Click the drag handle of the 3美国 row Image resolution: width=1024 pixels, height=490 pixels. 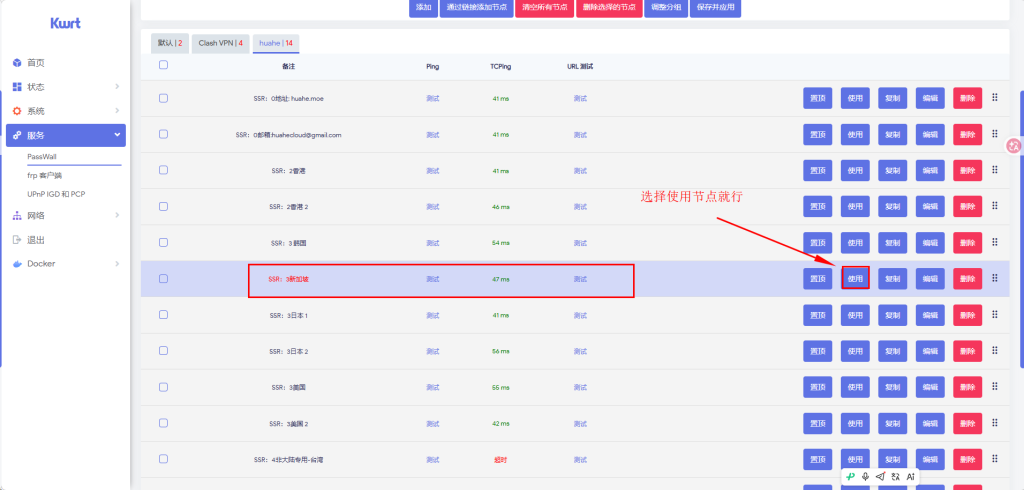tap(995, 386)
